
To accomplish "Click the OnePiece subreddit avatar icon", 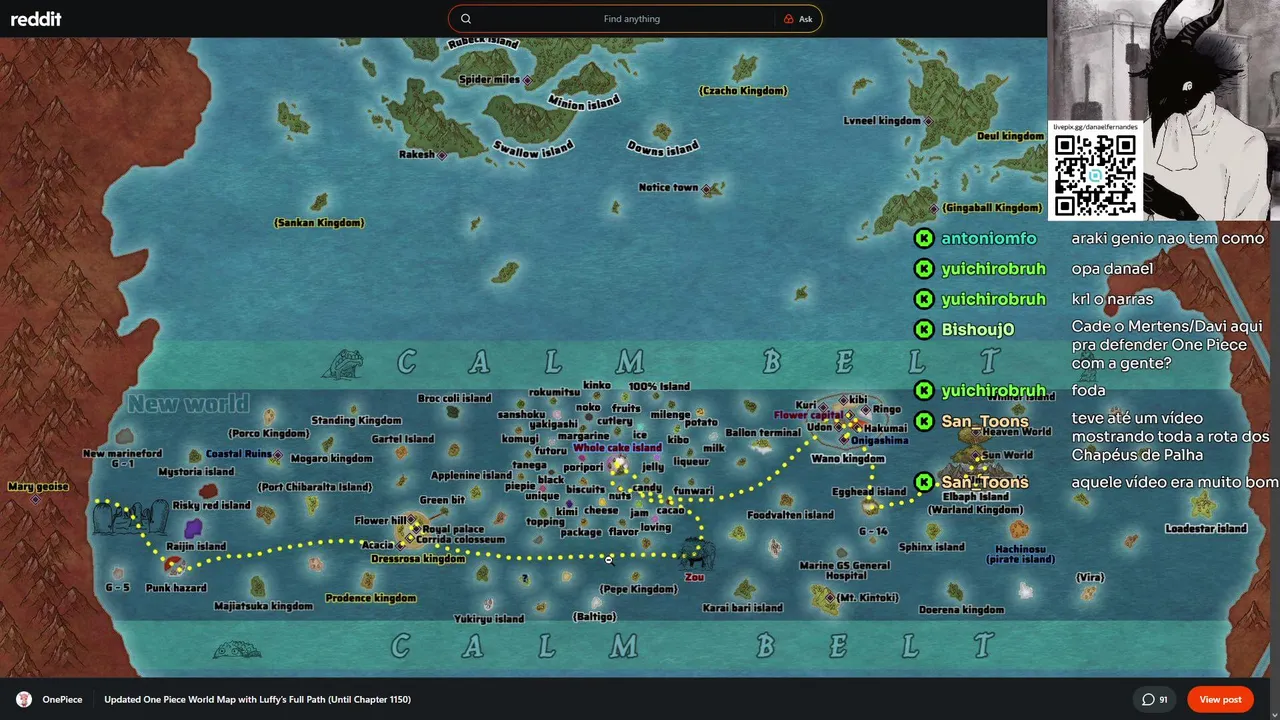I will point(24,699).
